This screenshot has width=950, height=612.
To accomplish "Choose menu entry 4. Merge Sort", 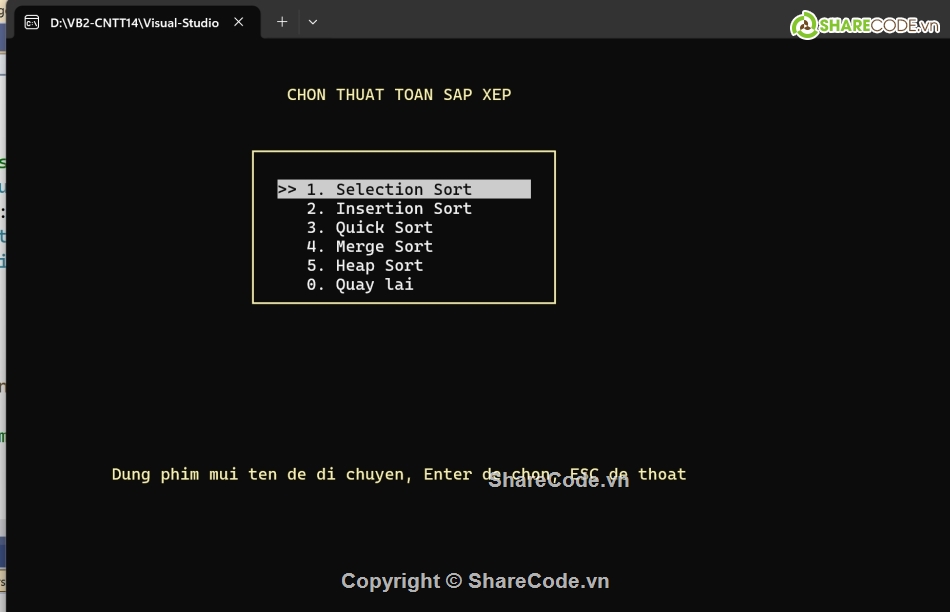I will [x=370, y=246].
